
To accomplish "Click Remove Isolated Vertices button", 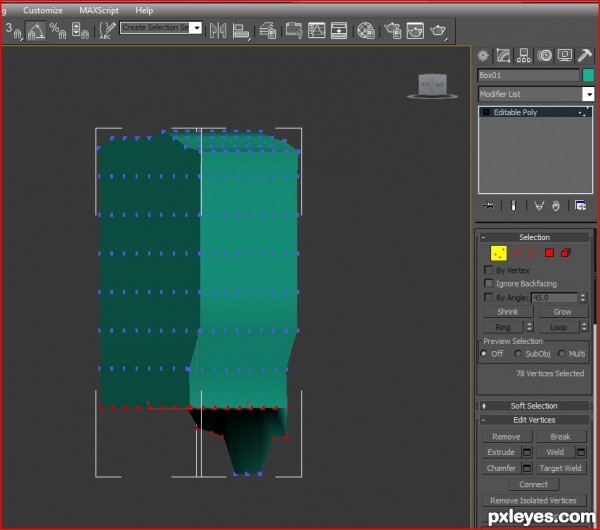I will click(x=534, y=500).
